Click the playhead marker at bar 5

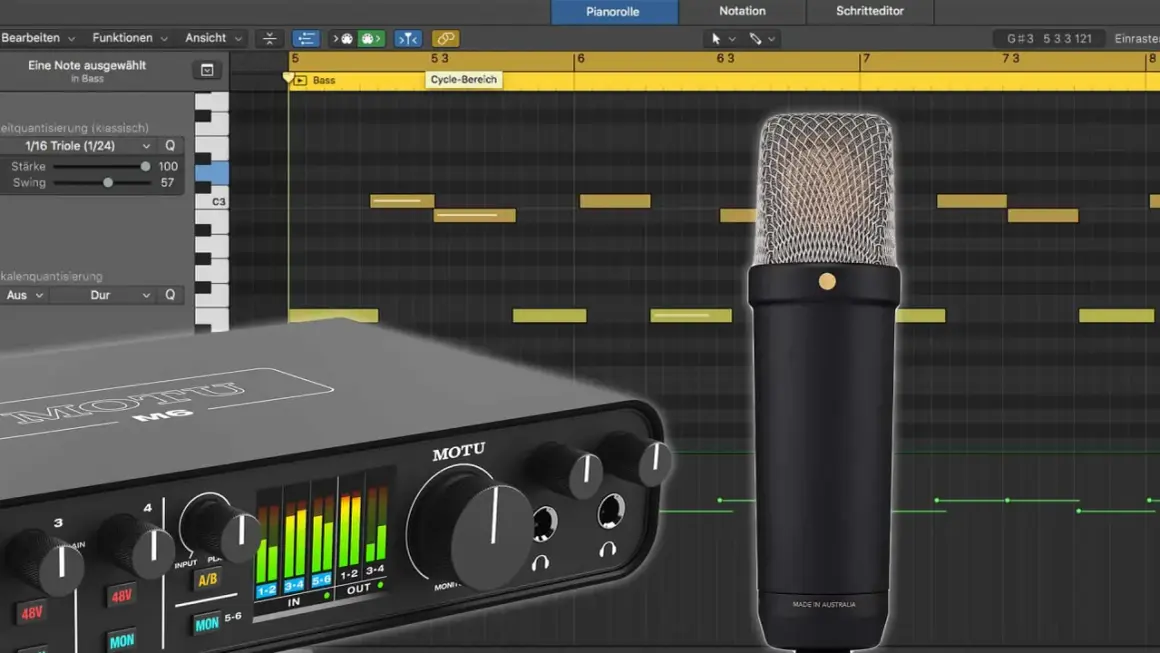click(x=289, y=77)
